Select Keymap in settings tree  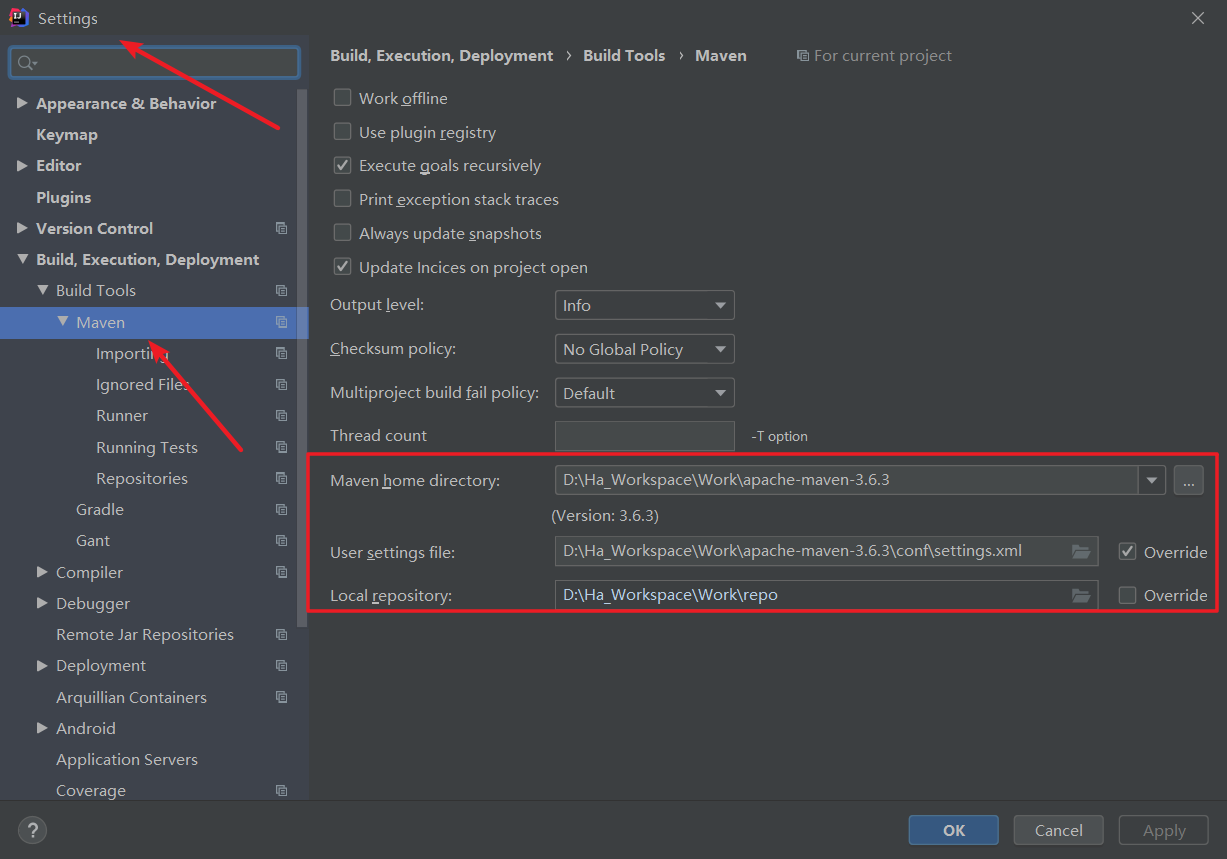(x=67, y=134)
